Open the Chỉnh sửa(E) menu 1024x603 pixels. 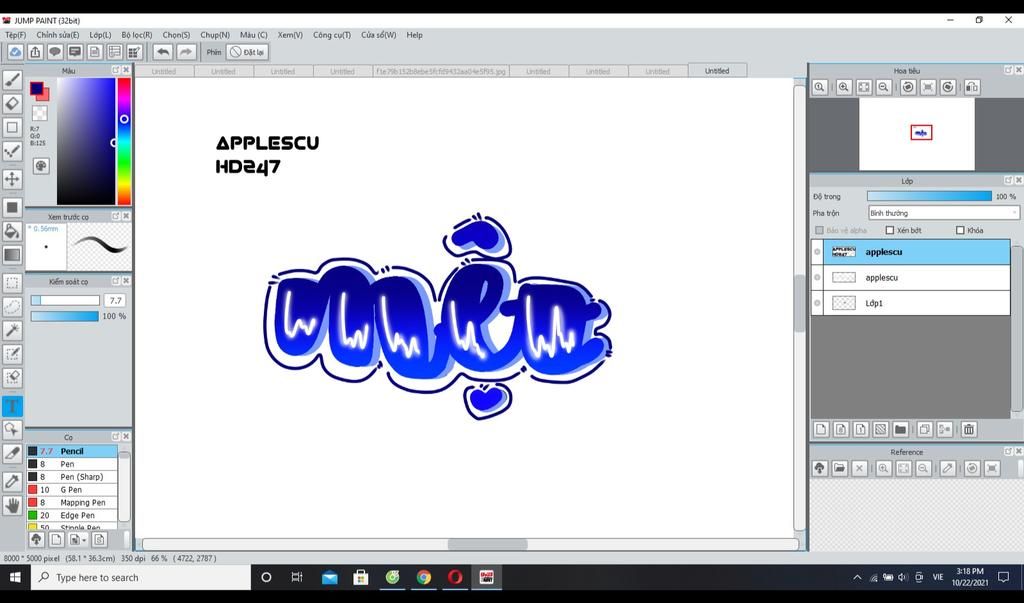pyautogui.click(x=57, y=35)
